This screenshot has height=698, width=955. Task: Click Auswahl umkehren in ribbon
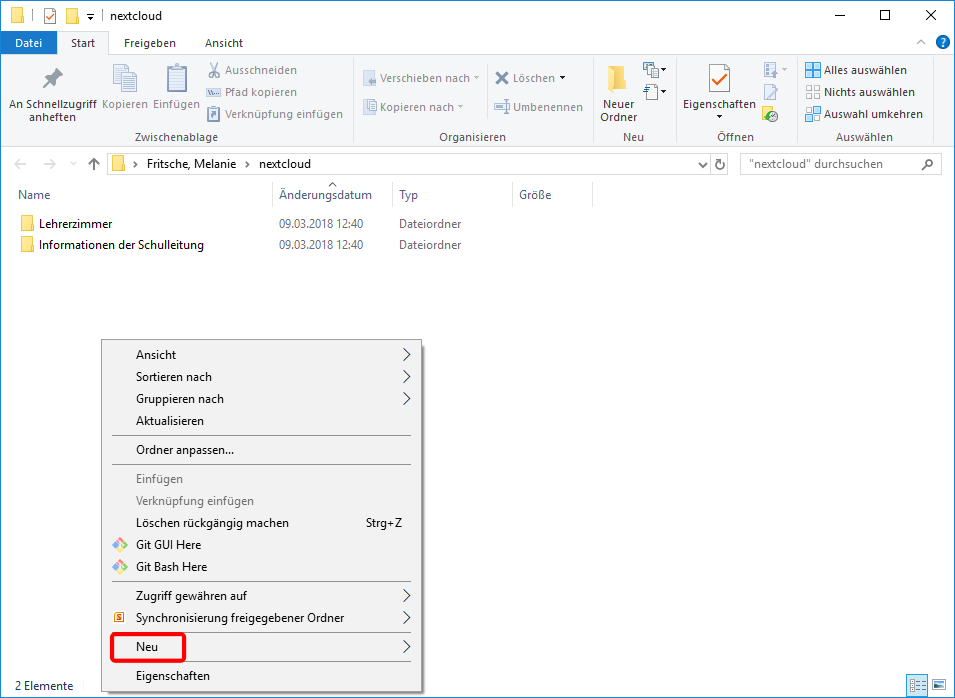(x=864, y=114)
